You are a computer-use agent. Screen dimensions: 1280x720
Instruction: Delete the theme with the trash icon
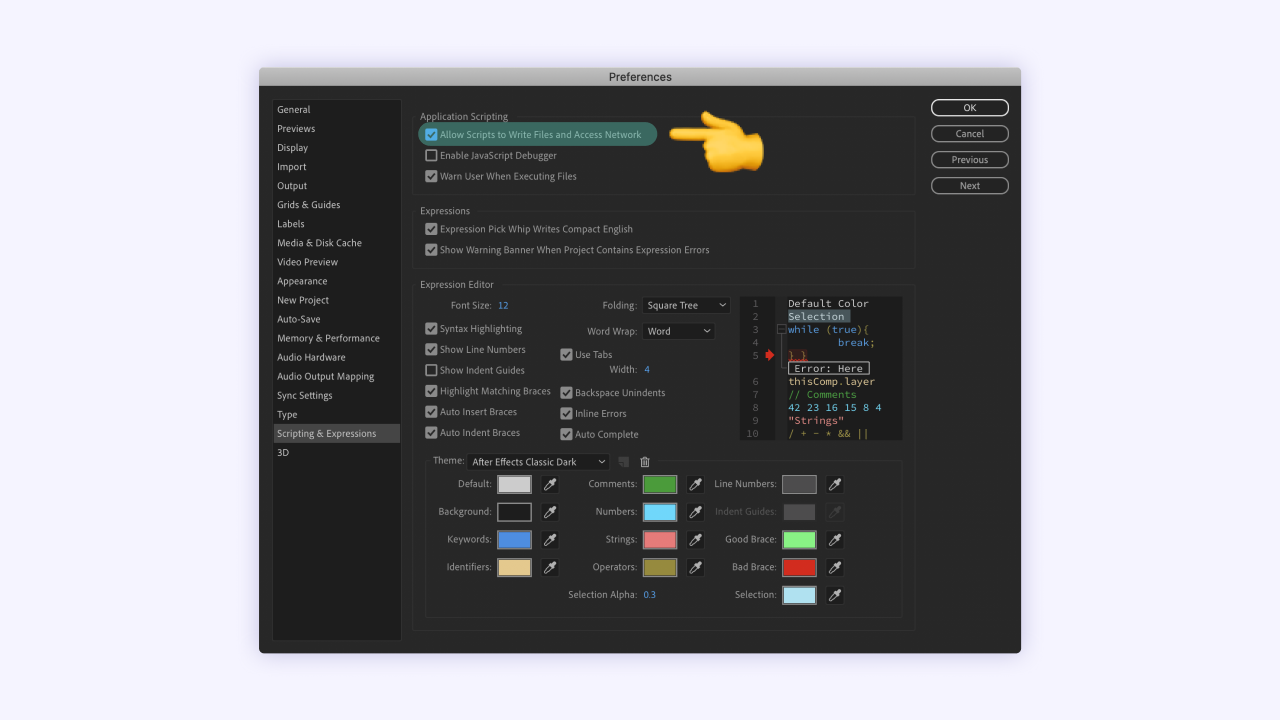pos(645,462)
